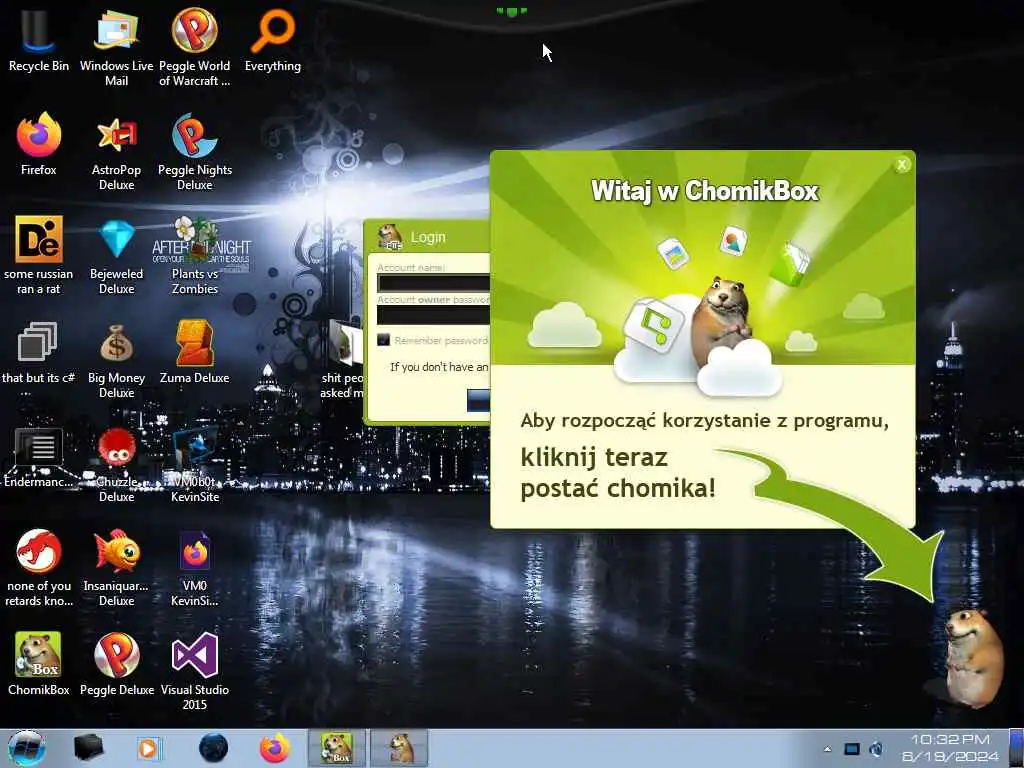This screenshot has width=1024, height=768.
Task: Open the dark globe taskbar icon
Action: (213, 748)
